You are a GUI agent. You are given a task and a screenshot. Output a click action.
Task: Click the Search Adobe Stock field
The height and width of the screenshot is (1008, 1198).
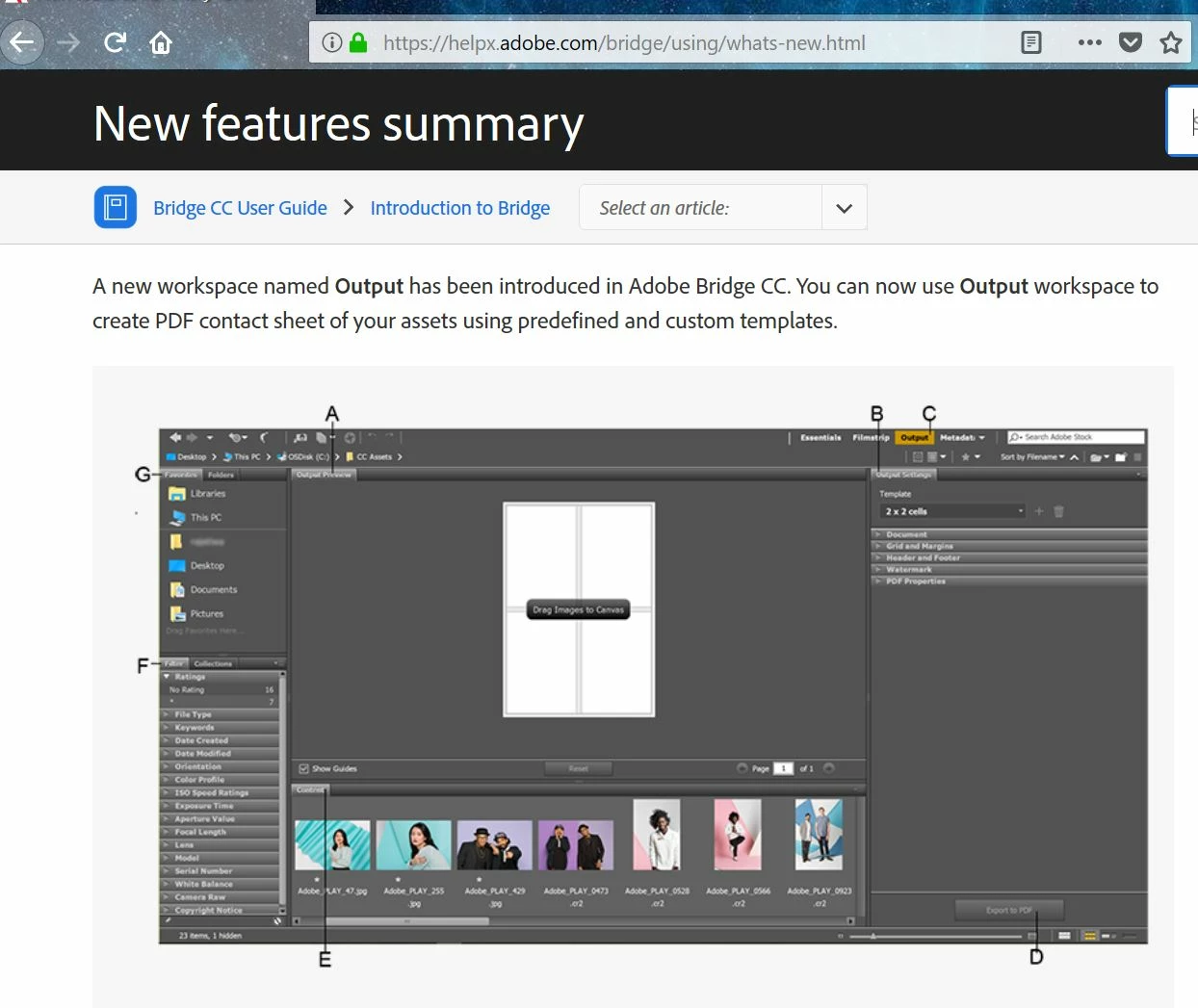pos(1077,437)
